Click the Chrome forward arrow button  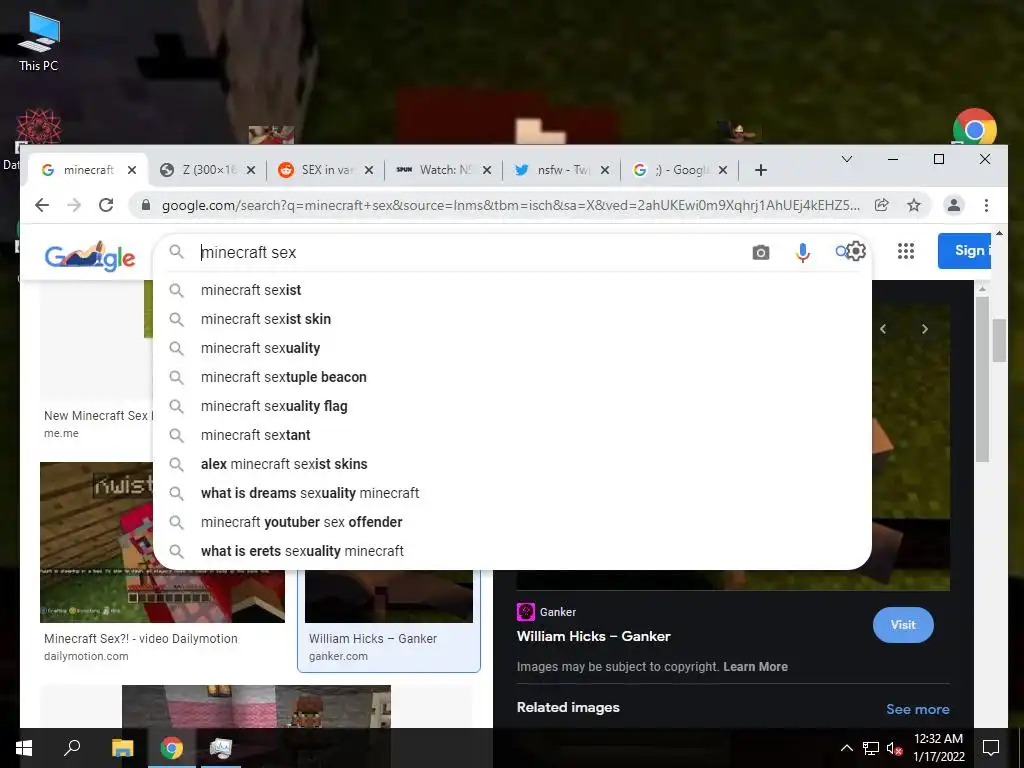click(74, 205)
